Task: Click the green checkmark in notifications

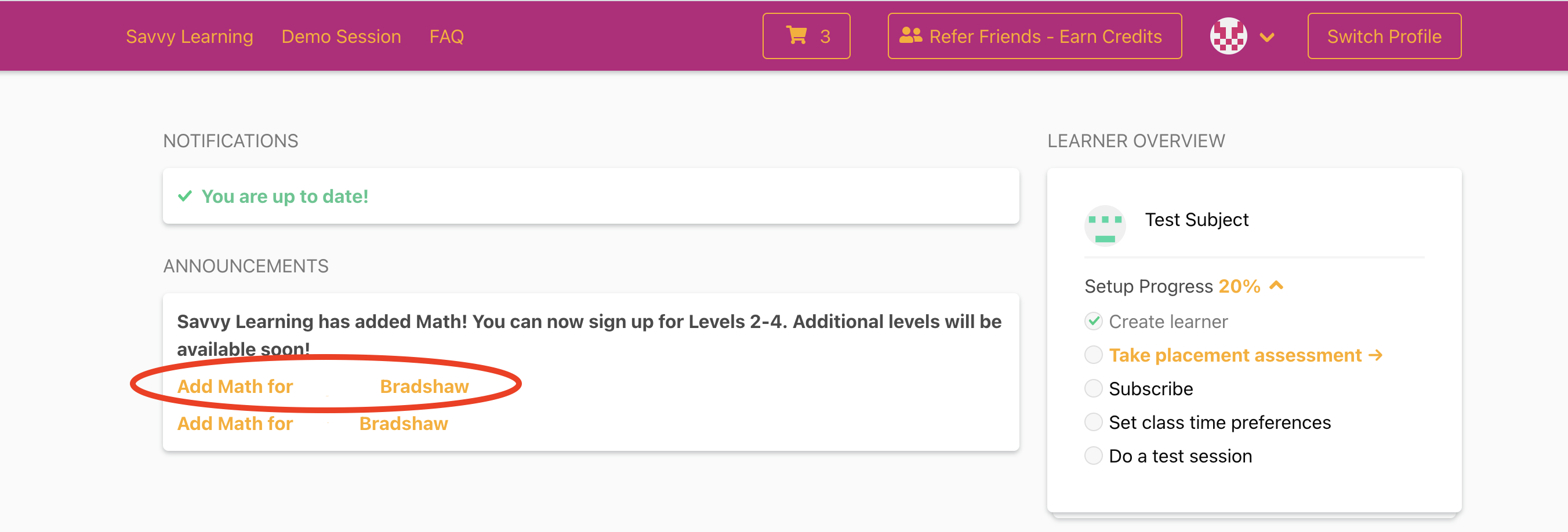Action: [x=184, y=196]
